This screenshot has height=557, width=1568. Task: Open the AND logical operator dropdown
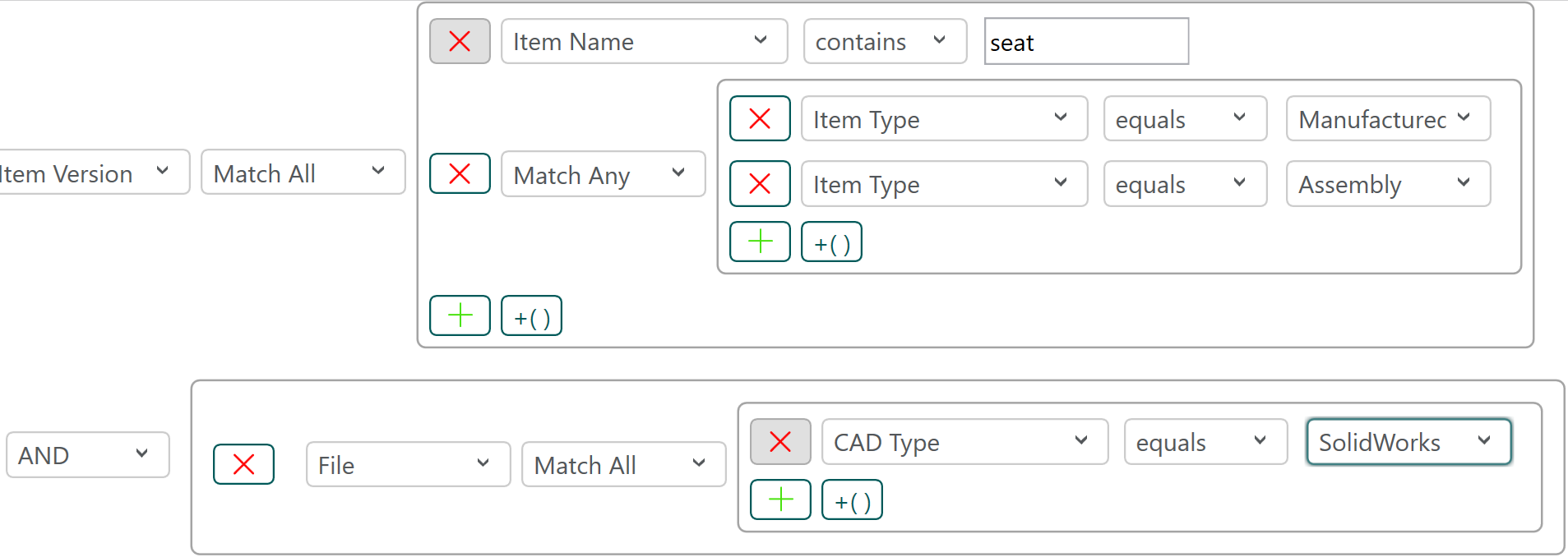pyautogui.click(x=87, y=455)
